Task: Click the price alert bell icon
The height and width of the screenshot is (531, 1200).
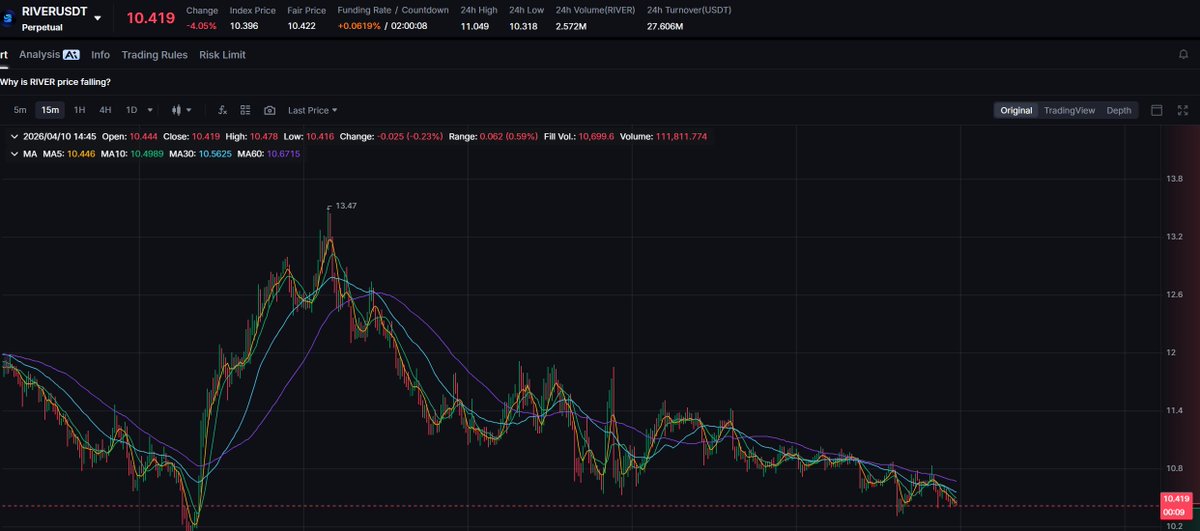Action: coord(1183,55)
